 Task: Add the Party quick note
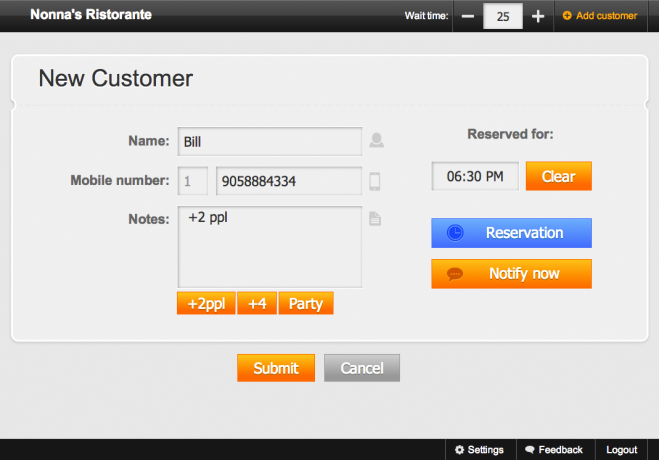(305, 304)
